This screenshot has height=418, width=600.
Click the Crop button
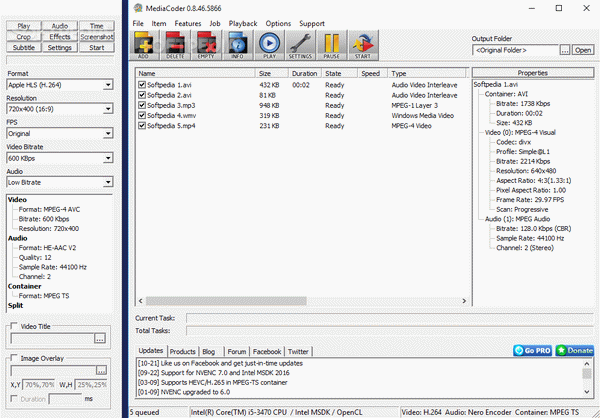click(x=24, y=37)
